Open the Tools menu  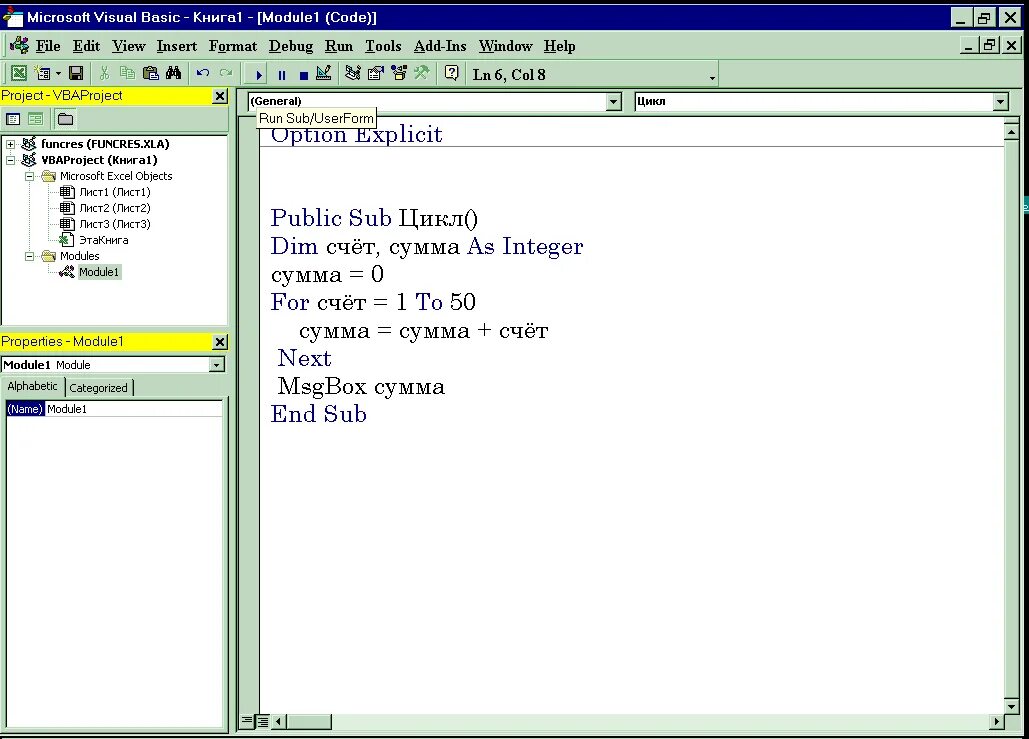[x=383, y=46]
